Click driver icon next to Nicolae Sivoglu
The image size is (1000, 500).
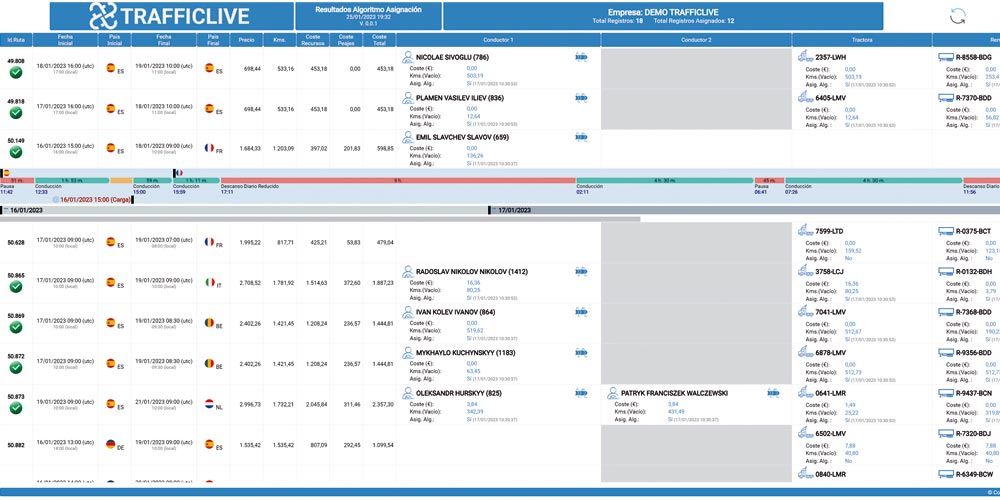pyautogui.click(x=407, y=58)
